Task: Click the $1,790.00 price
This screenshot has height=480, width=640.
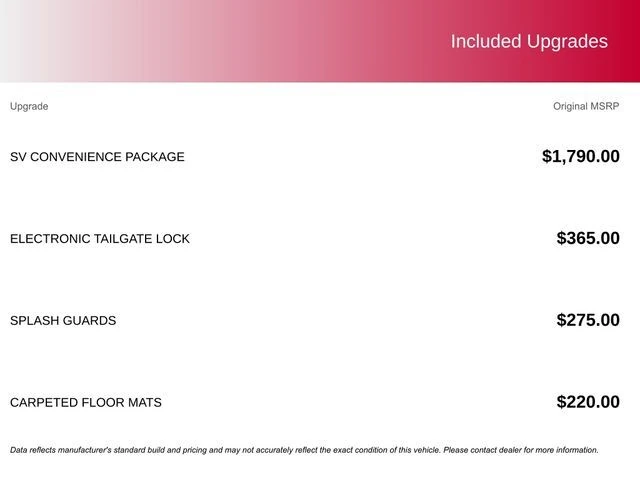Action: [x=580, y=156]
